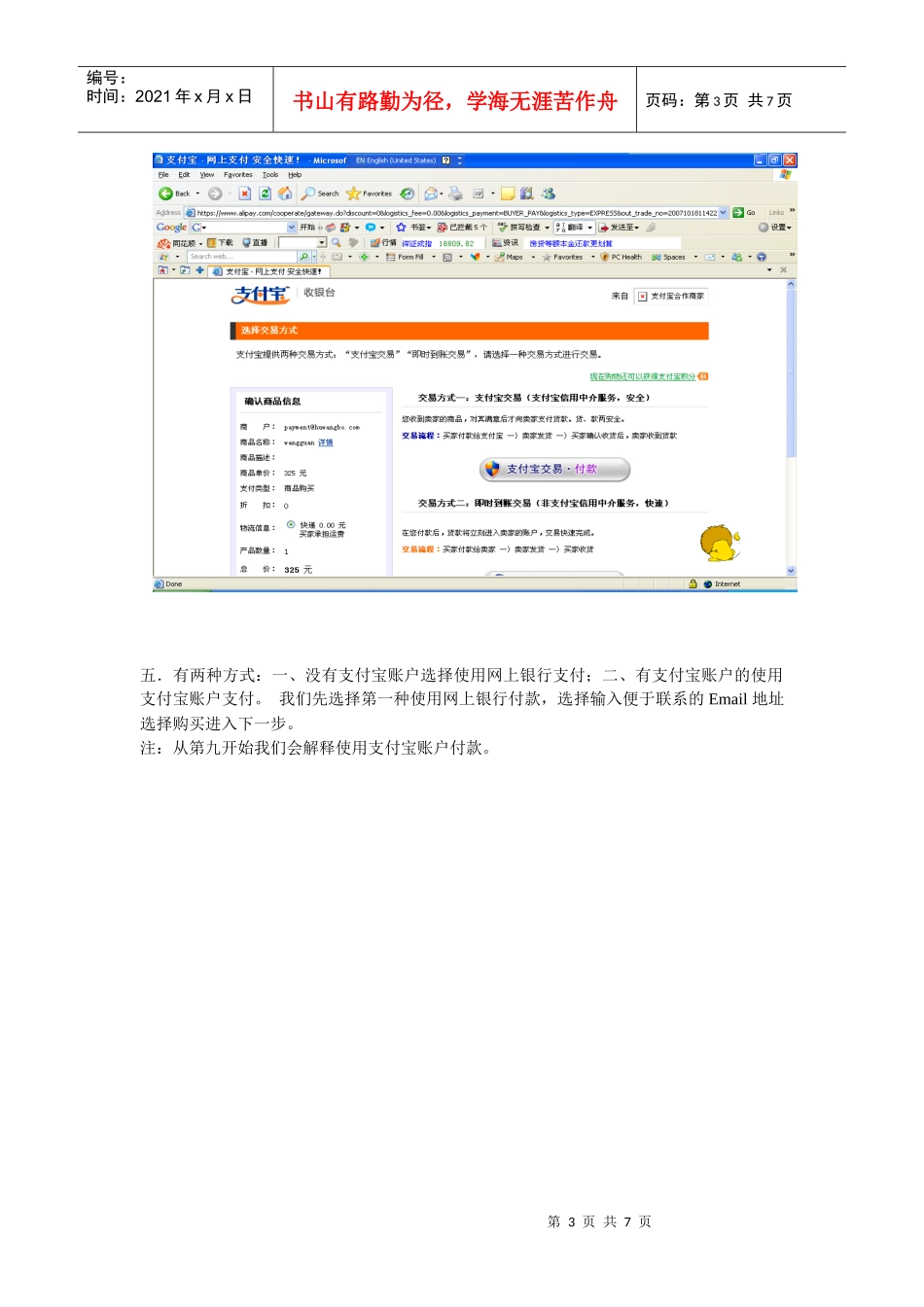Open the Favorites menu in menu bar
The width and height of the screenshot is (924, 1307).
[x=238, y=175]
